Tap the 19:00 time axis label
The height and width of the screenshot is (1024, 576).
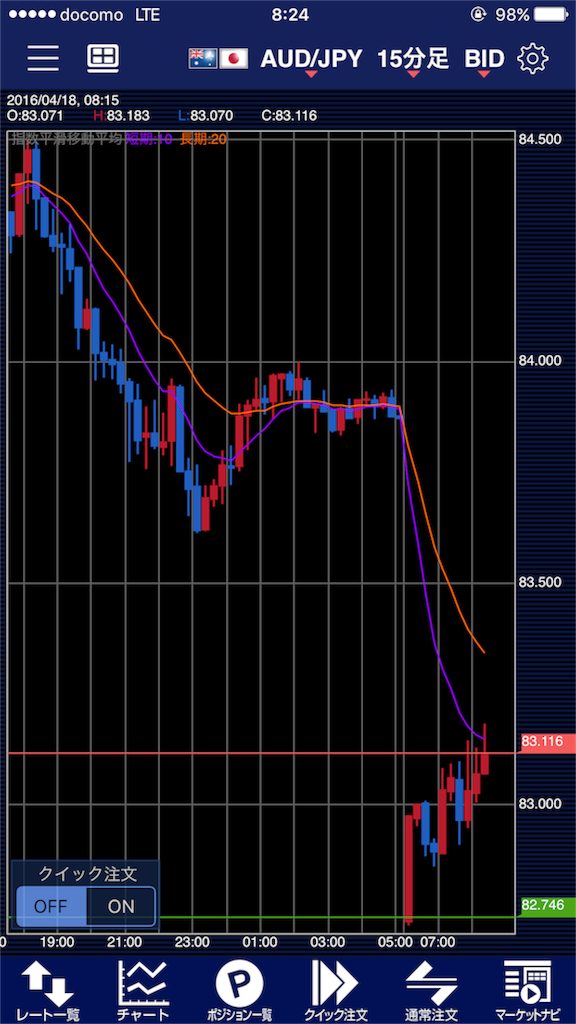[56, 942]
